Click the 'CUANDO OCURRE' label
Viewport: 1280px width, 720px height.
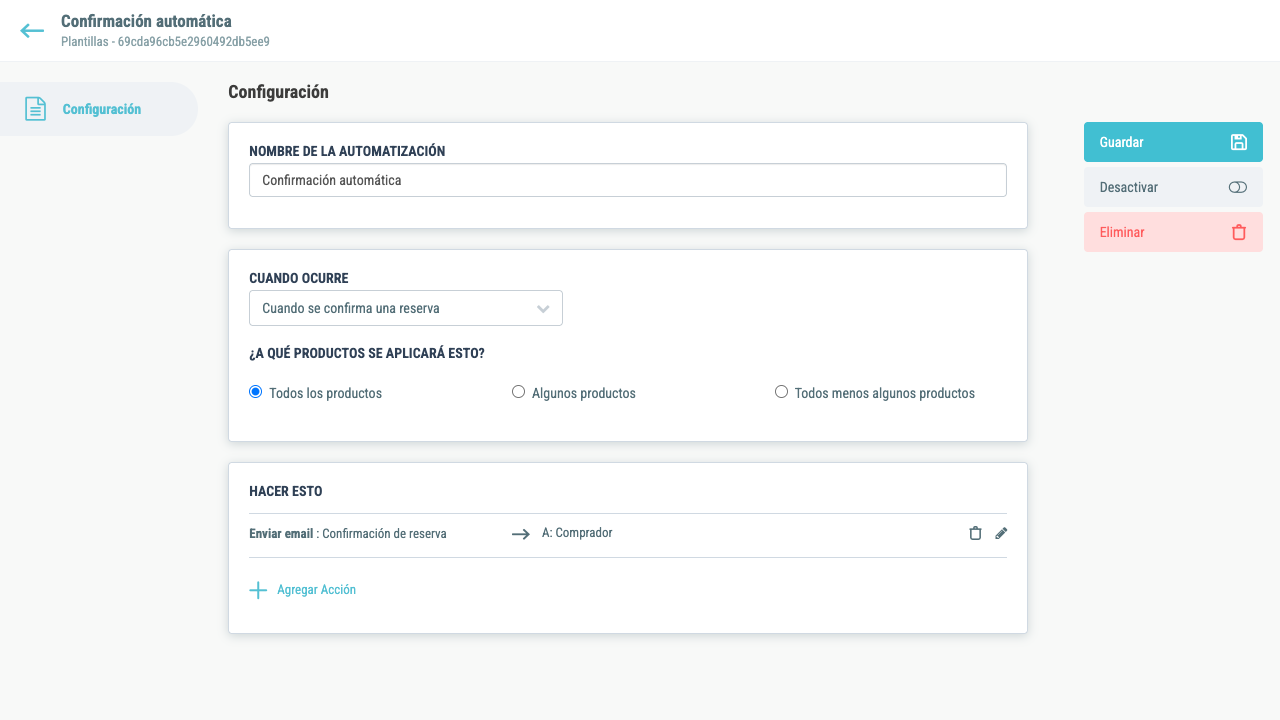(299, 278)
